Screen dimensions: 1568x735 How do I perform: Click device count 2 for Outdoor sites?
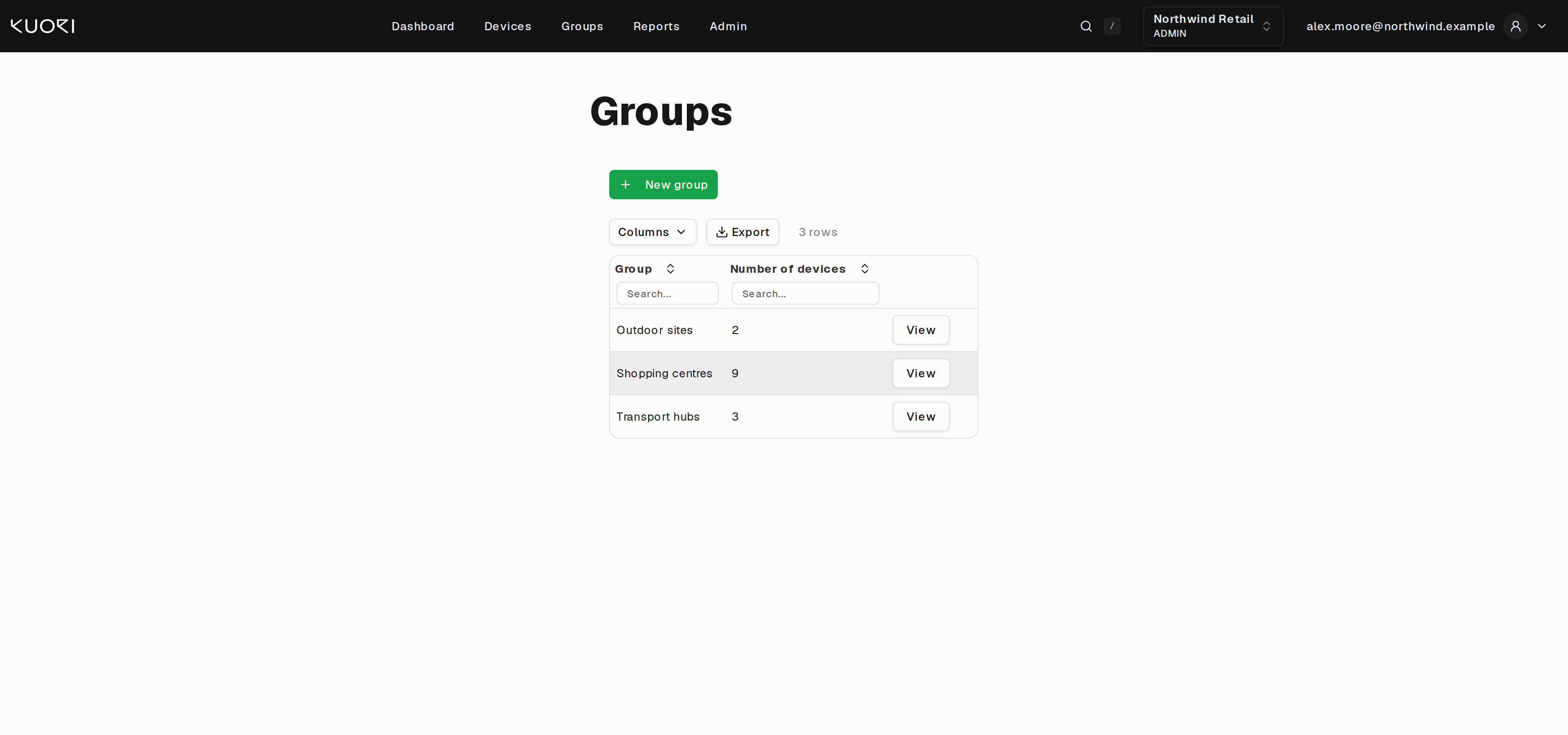pyautogui.click(x=735, y=330)
